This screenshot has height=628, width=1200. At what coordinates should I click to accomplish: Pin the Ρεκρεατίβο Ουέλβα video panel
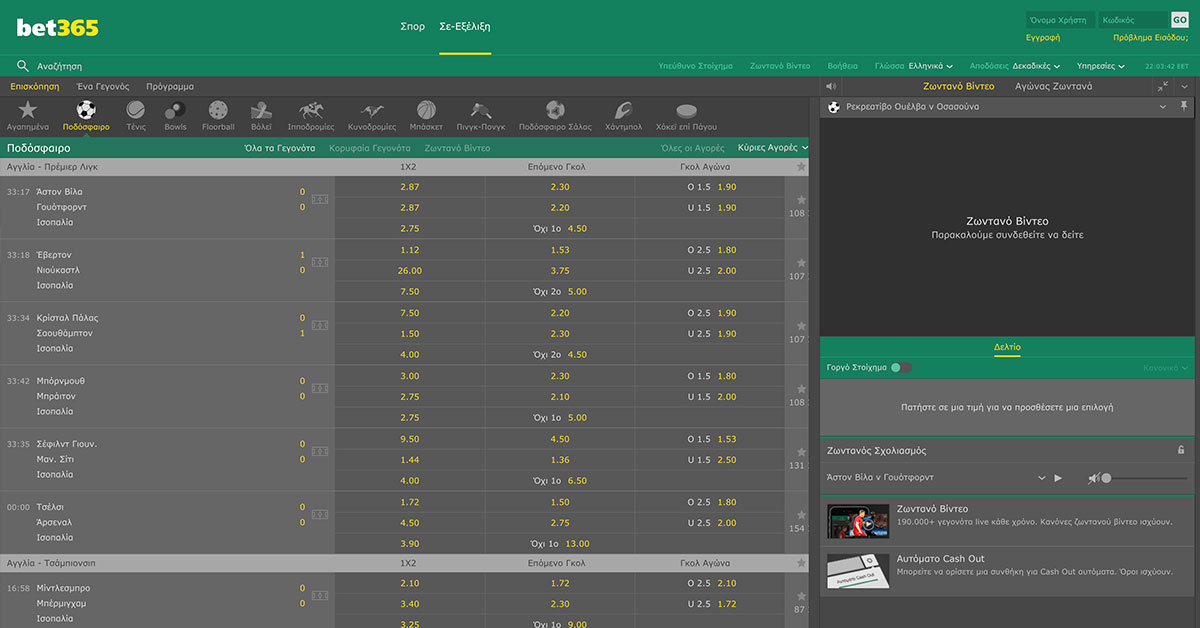[1185, 106]
